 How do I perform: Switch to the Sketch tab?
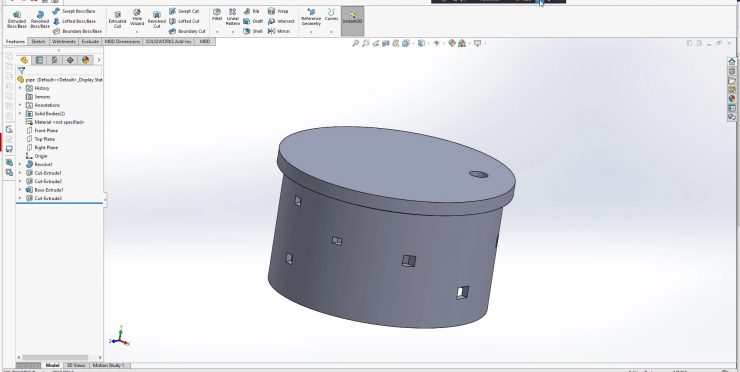pyautogui.click(x=38, y=42)
